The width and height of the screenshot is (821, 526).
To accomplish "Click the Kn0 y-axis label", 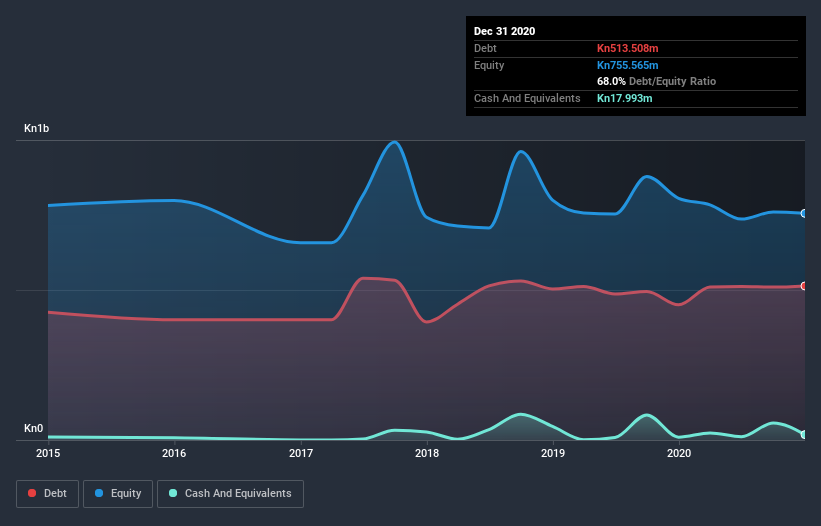I will [34, 428].
